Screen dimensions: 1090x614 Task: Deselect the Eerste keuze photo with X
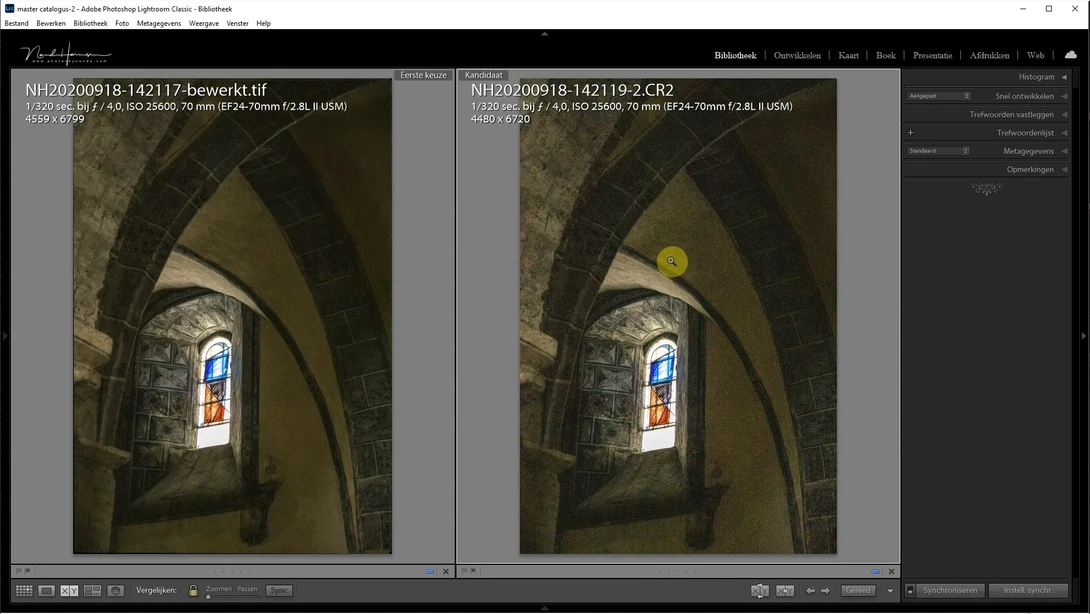[x=446, y=572]
